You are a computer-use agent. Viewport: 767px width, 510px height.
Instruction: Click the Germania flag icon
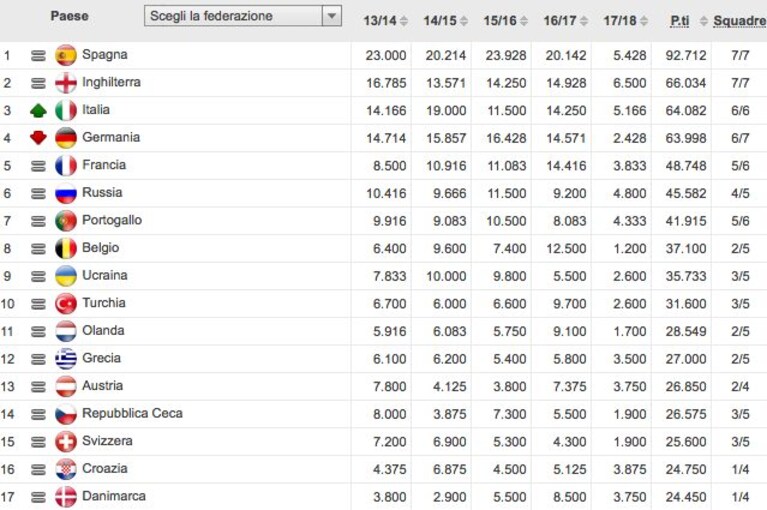pos(66,138)
